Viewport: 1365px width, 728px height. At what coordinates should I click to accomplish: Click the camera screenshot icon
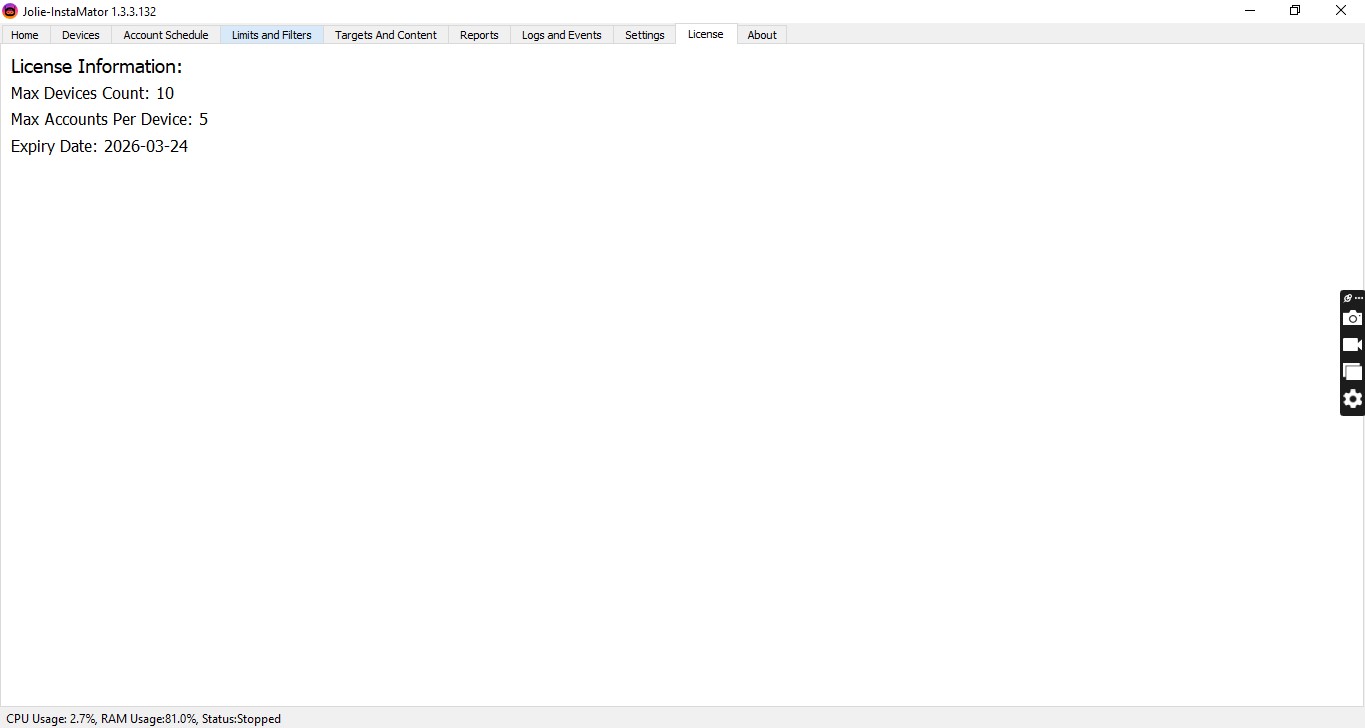pyautogui.click(x=1352, y=318)
